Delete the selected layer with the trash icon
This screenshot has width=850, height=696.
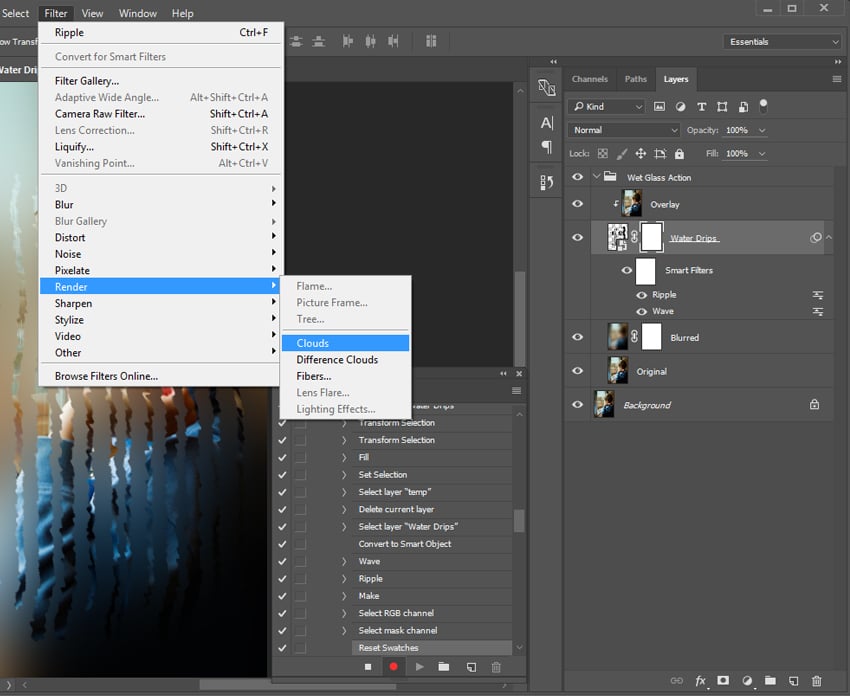[818, 681]
